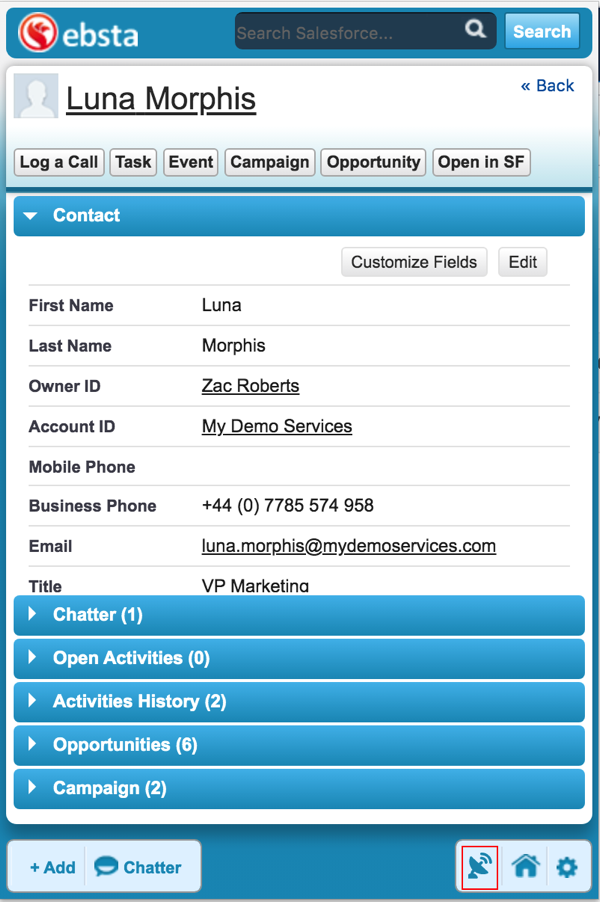Click Luna Morphis profile avatar
Viewport: 600px width, 902px height.
click(x=36, y=96)
